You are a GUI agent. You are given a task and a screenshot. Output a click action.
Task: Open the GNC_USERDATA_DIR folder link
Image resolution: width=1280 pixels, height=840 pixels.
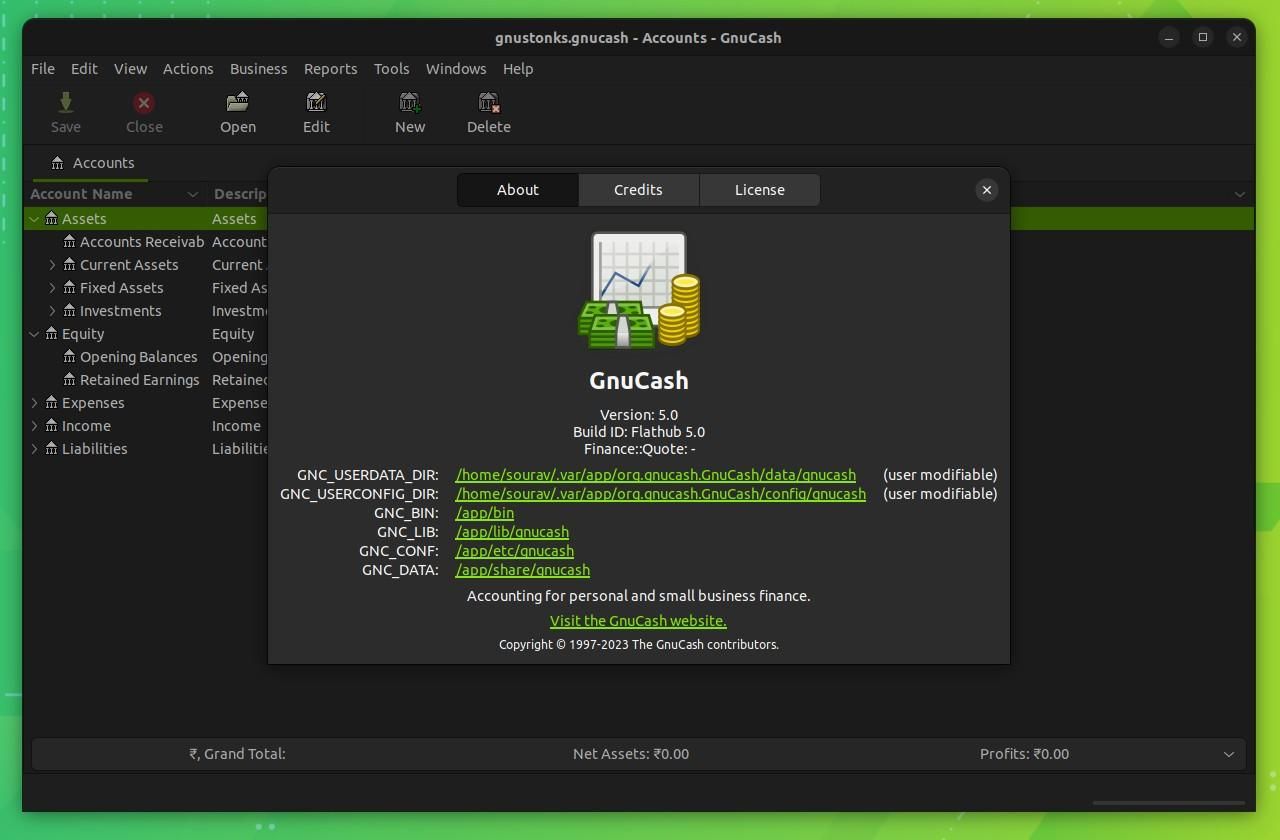coord(655,474)
